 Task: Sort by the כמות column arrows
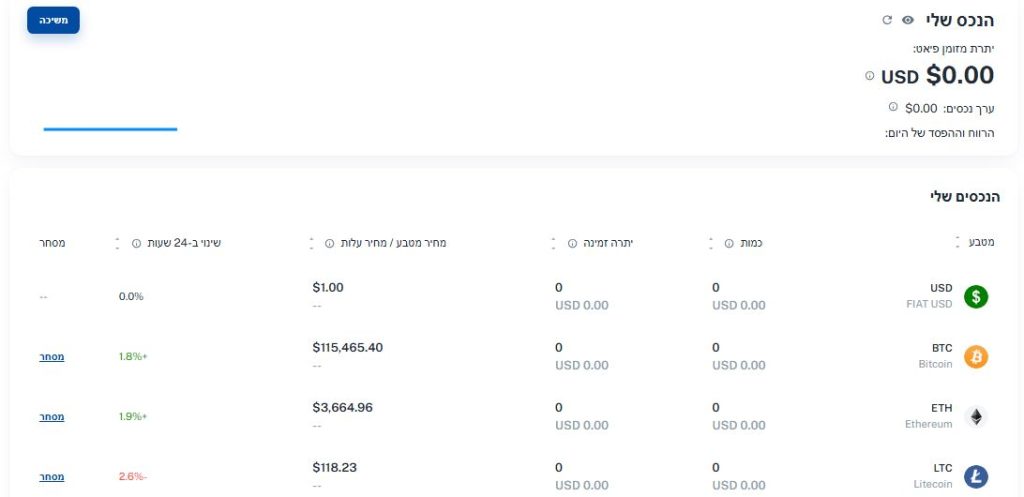(x=711, y=244)
